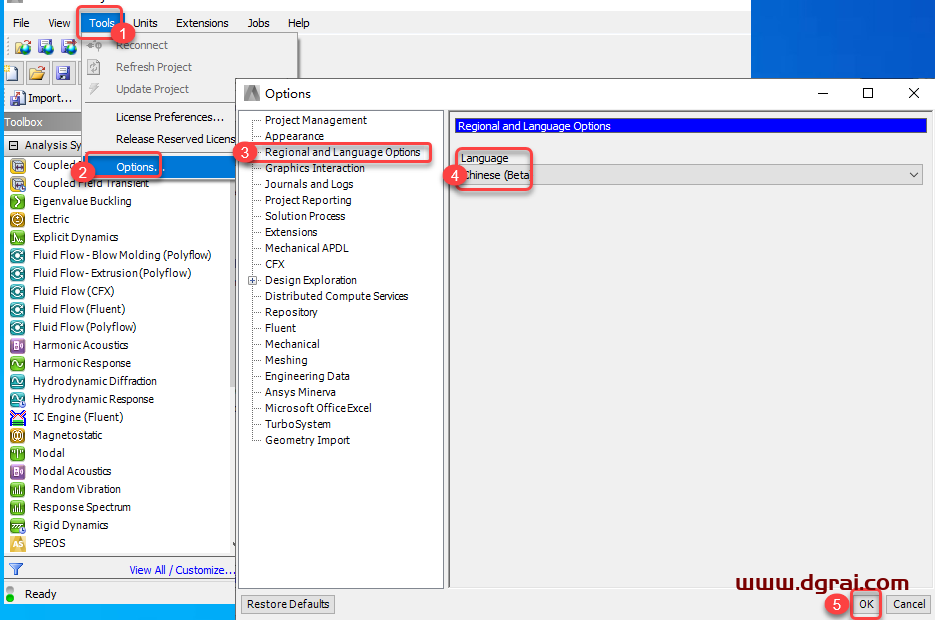The height and width of the screenshot is (620, 935).
Task: Click the Restore Defaults button
Action: click(x=288, y=604)
